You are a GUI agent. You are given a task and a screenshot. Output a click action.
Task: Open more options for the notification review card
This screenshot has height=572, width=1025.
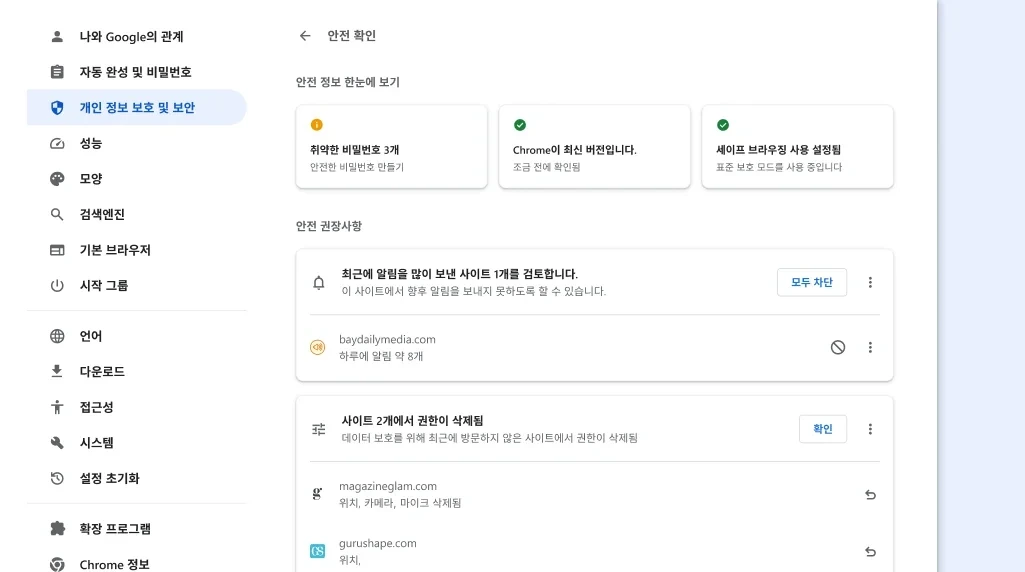pyautogui.click(x=870, y=282)
